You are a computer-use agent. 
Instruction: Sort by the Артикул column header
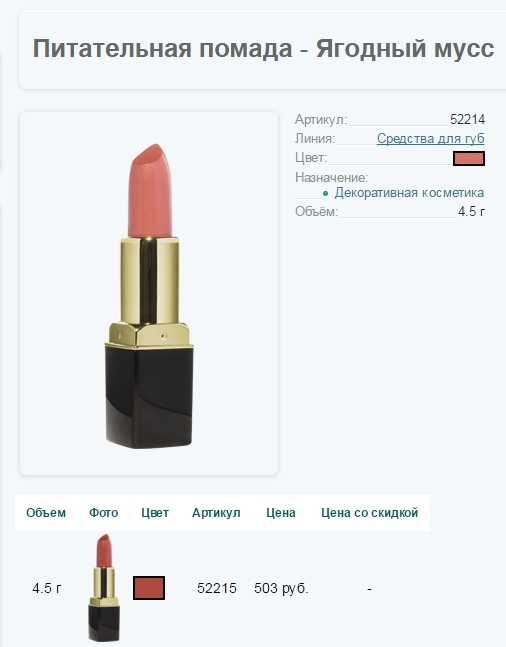click(x=216, y=513)
